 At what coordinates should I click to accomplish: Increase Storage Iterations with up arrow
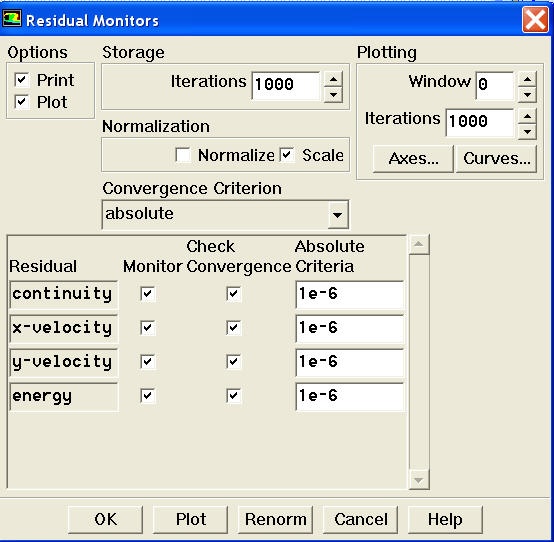pos(333,79)
